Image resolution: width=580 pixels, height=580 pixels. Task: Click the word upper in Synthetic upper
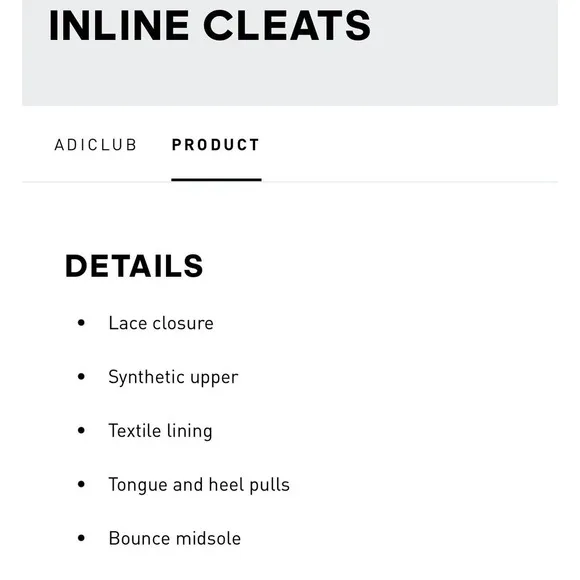(x=214, y=379)
